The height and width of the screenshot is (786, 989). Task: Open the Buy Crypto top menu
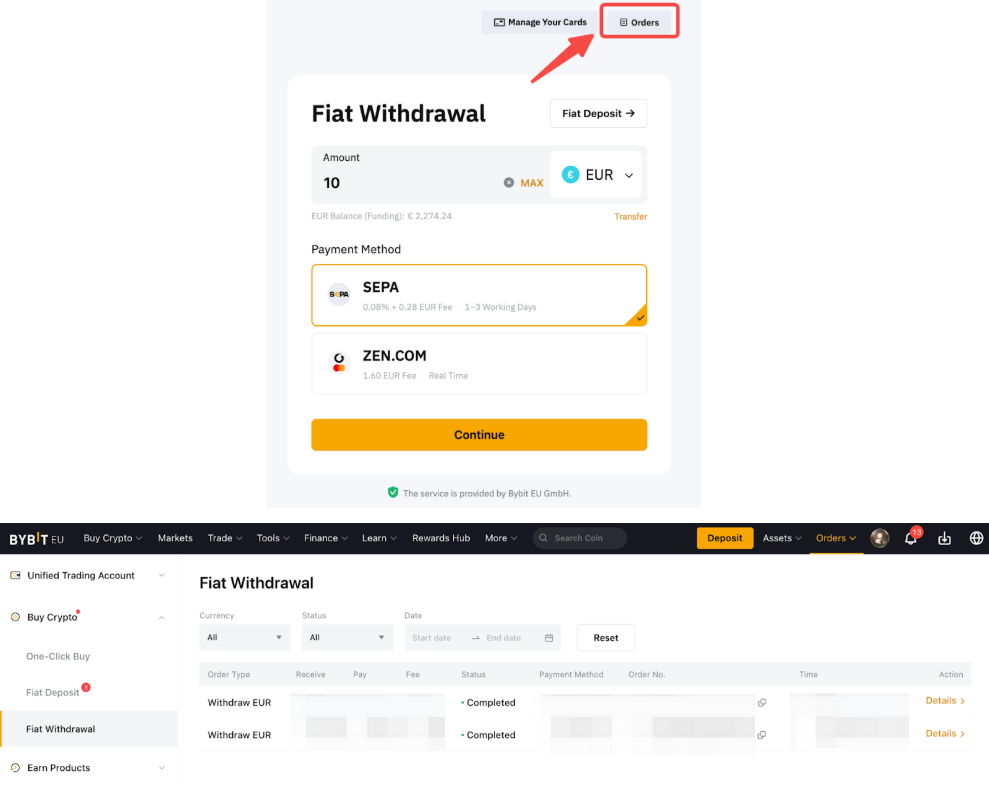click(x=112, y=538)
